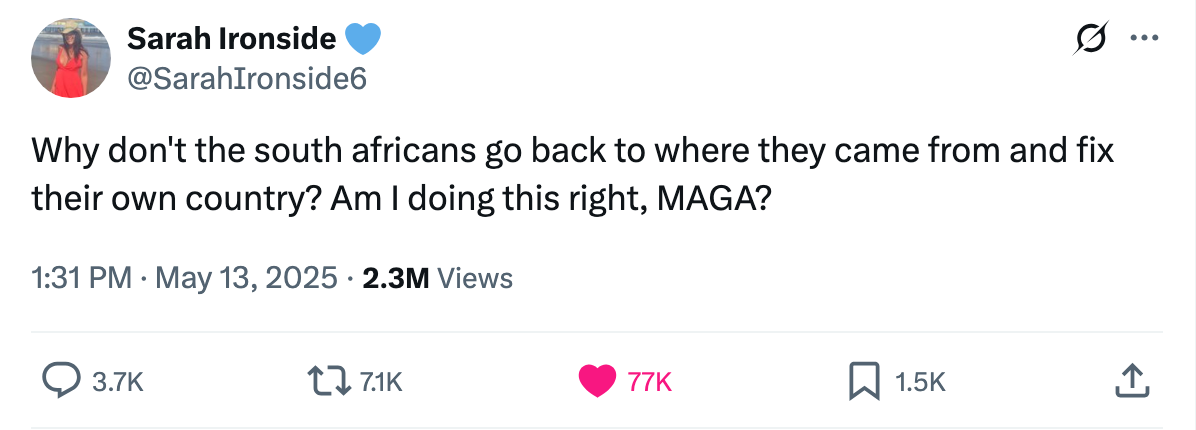Viewport: 1196px width, 430px height.
Task: Toggle the bookmark icon
Action: [863, 380]
